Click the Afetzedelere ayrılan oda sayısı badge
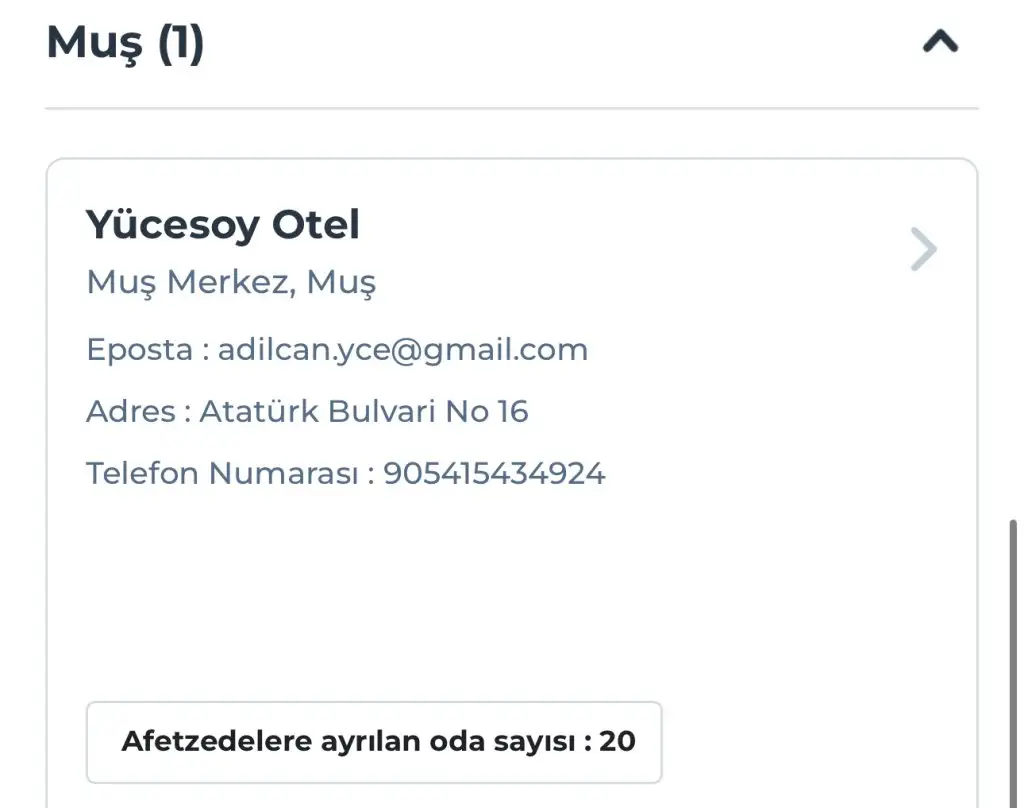The height and width of the screenshot is (808, 1024). click(373, 742)
